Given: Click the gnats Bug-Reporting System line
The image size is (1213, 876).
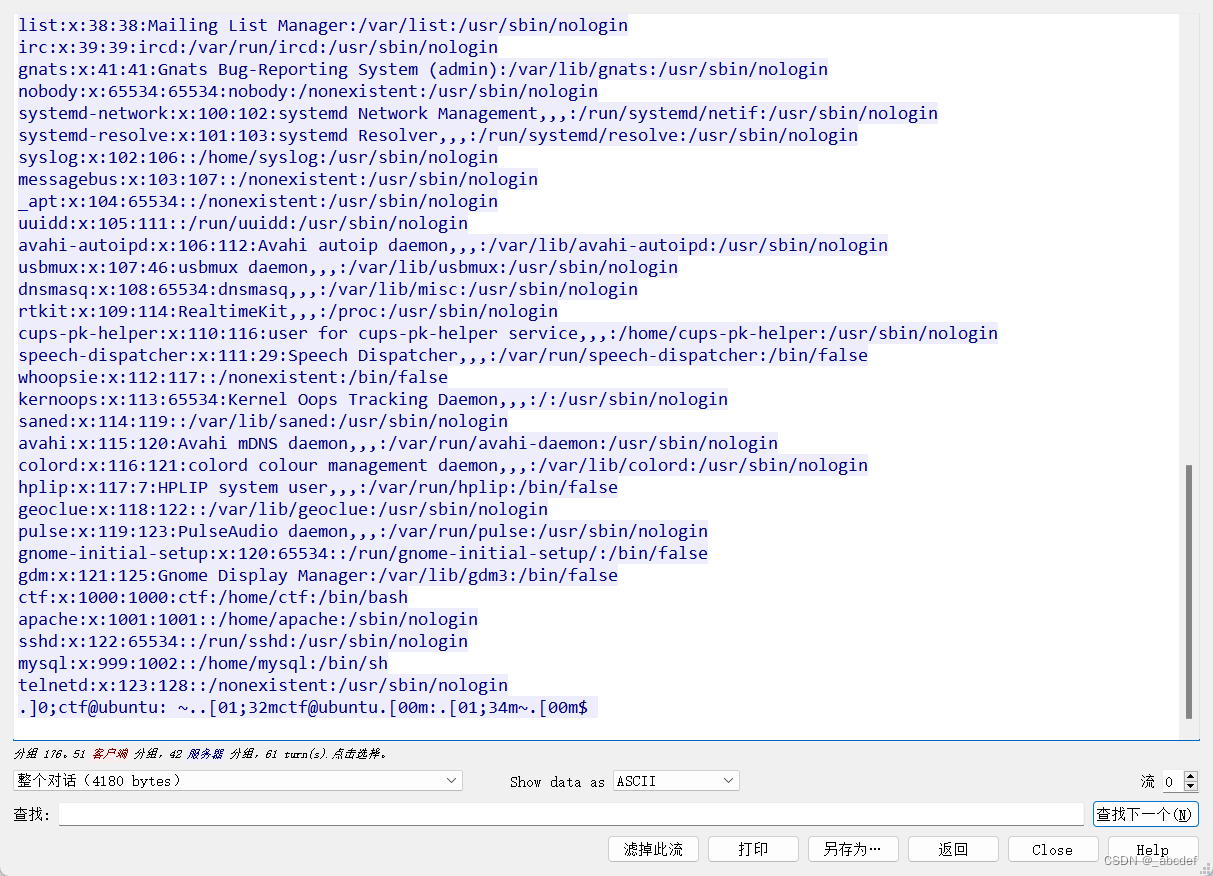Looking at the screenshot, I should click(423, 69).
